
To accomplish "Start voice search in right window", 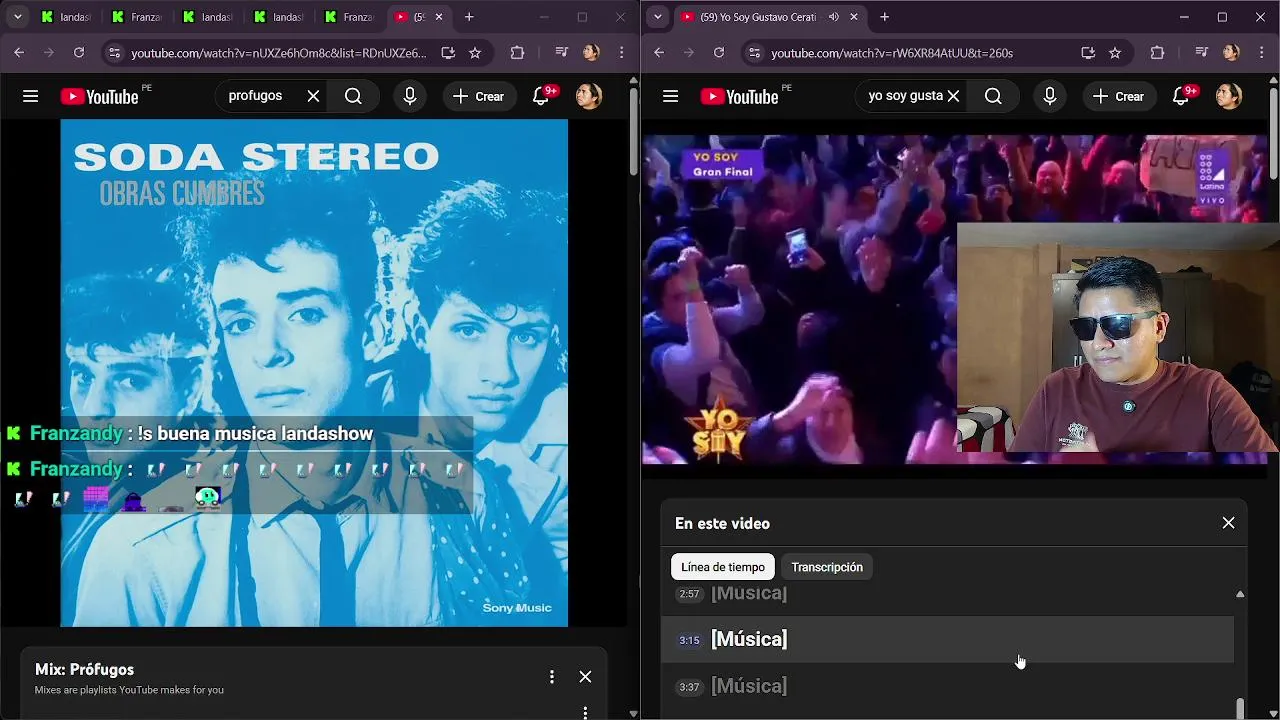I will (1049, 96).
